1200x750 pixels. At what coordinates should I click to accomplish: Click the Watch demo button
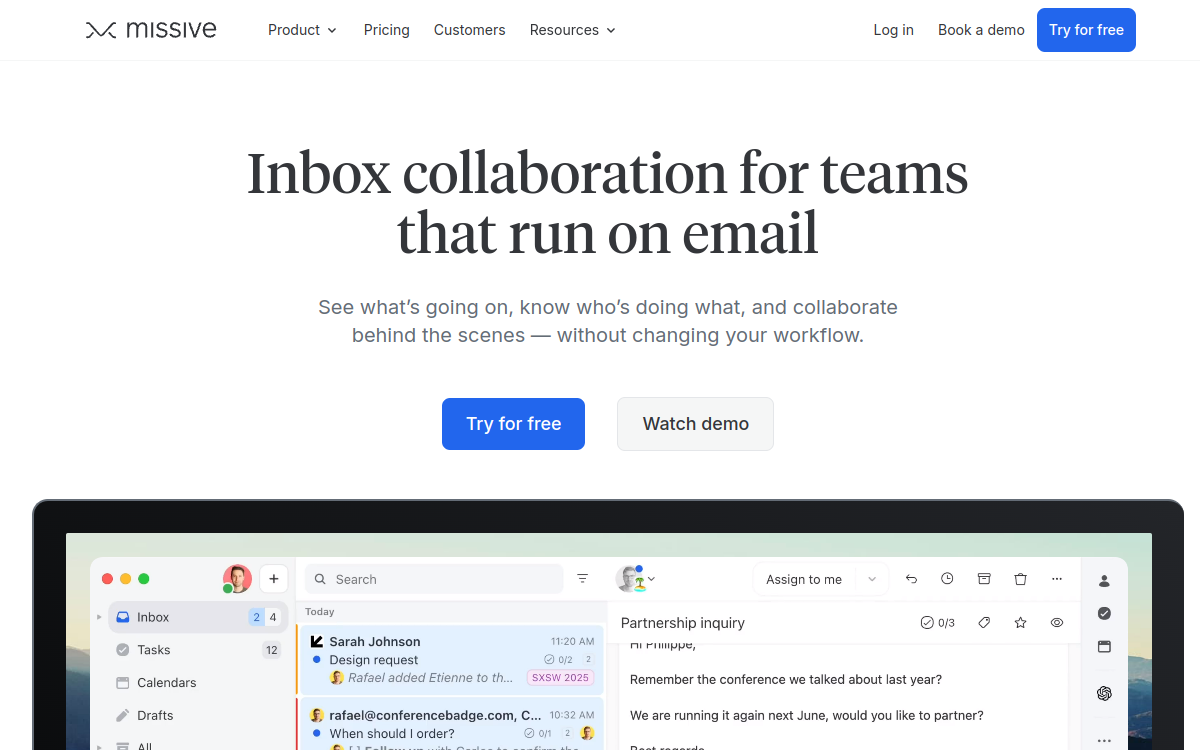pyautogui.click(x=695, y=424)
